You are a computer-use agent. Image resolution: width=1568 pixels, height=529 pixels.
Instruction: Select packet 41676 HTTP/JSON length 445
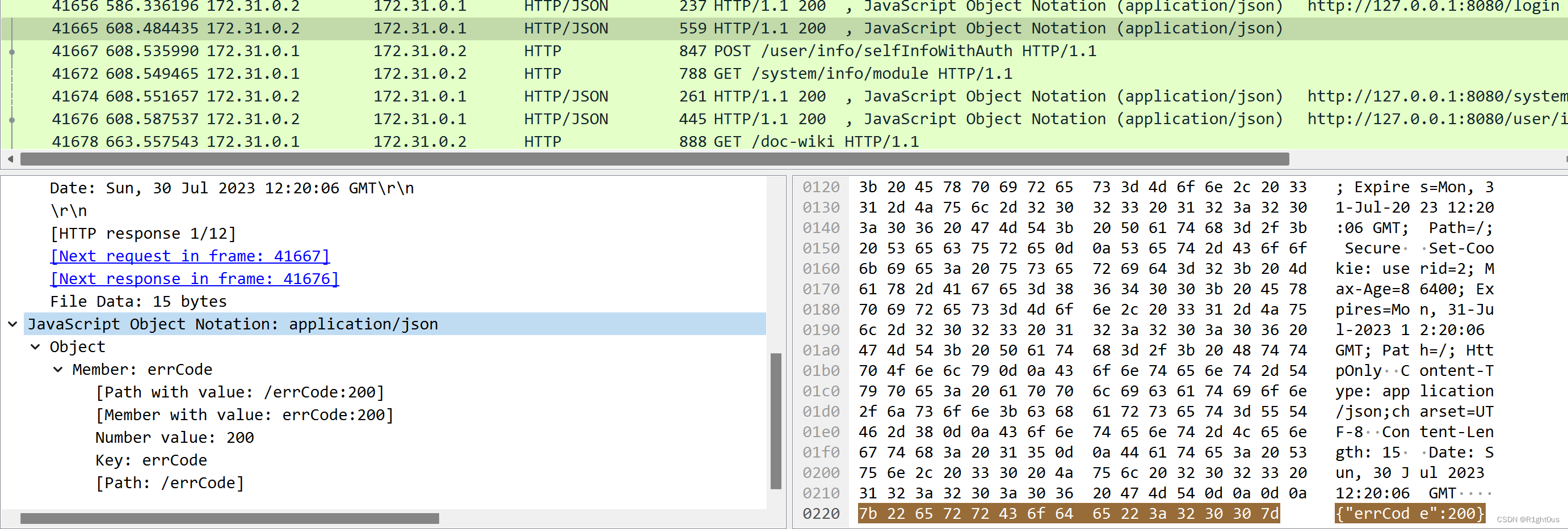pyautogui.click(x=784, y=119)
